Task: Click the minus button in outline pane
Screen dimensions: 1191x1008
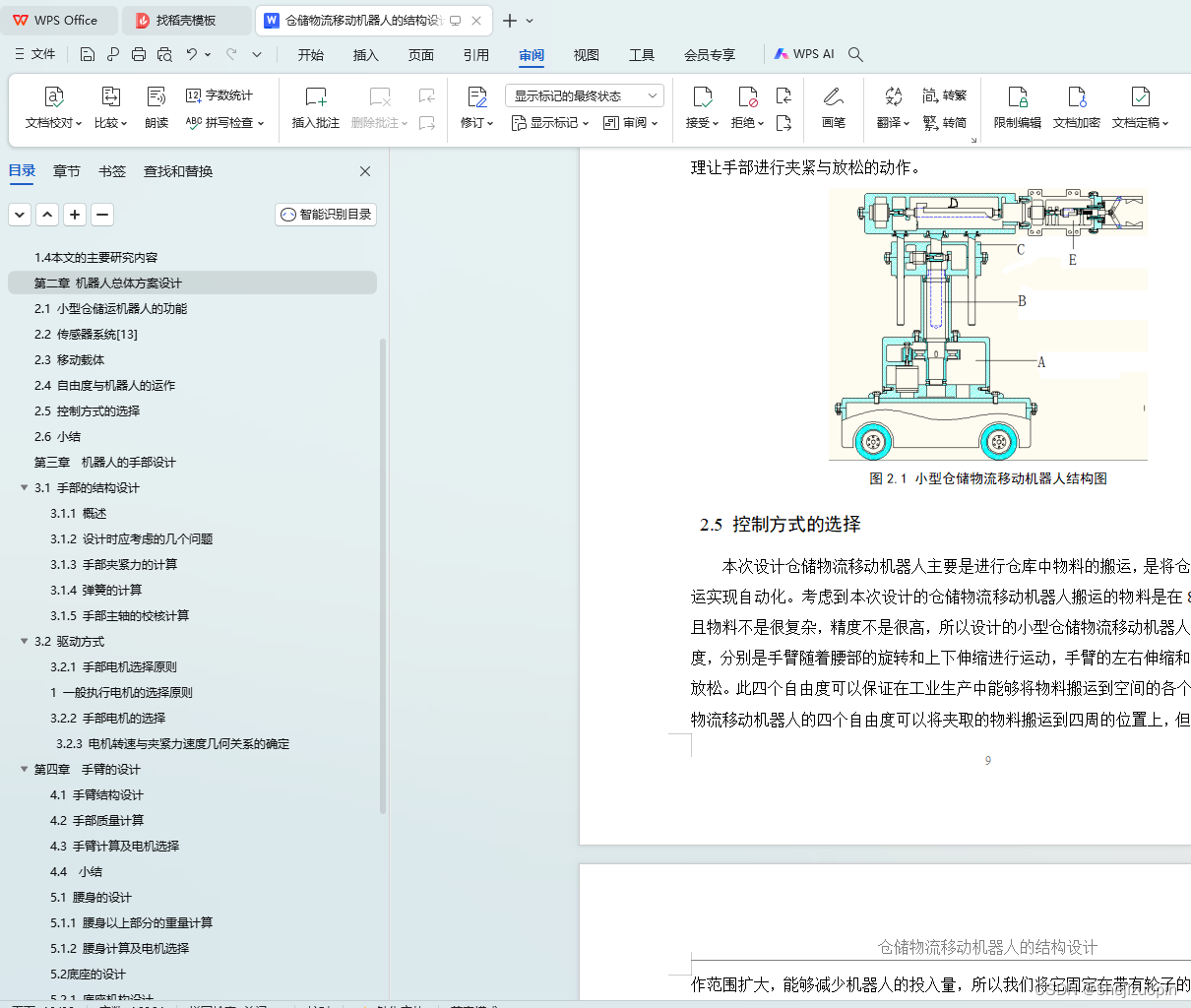Action: (x=102, y=214)
